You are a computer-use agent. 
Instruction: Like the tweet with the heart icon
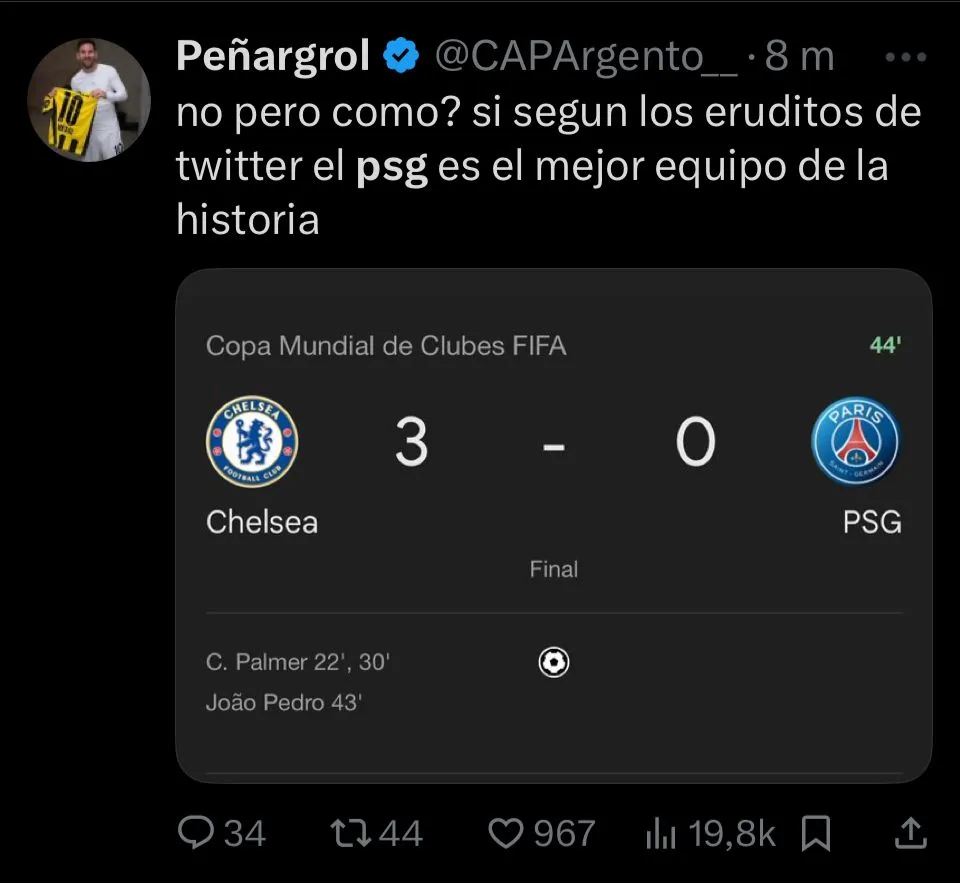point(507,832)
